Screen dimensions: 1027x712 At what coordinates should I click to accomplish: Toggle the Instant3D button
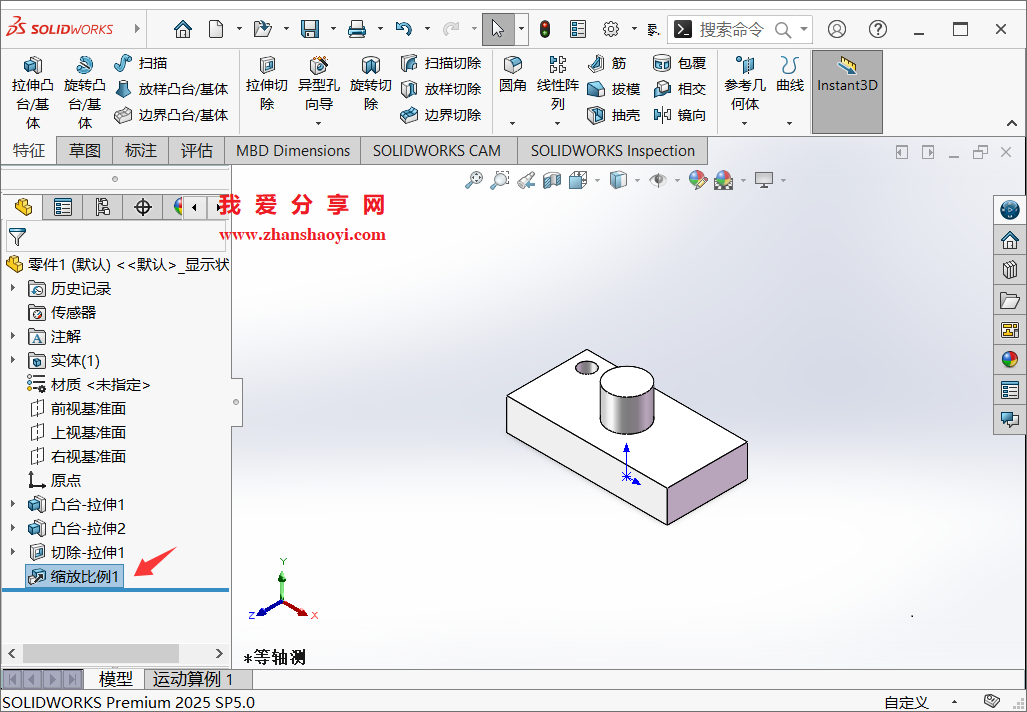(x=847, y=92)
